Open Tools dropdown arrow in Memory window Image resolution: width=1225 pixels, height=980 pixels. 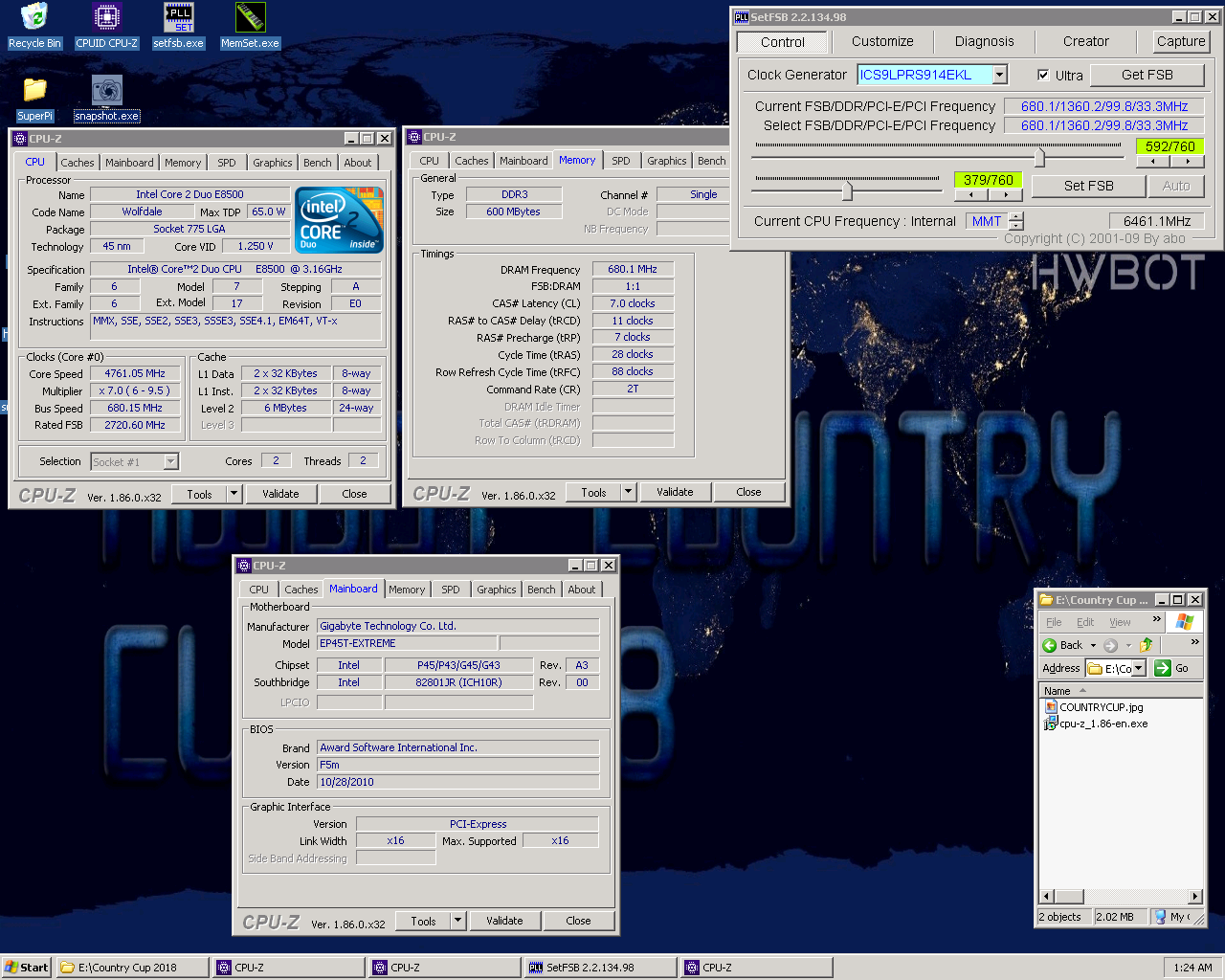[628, 492]
